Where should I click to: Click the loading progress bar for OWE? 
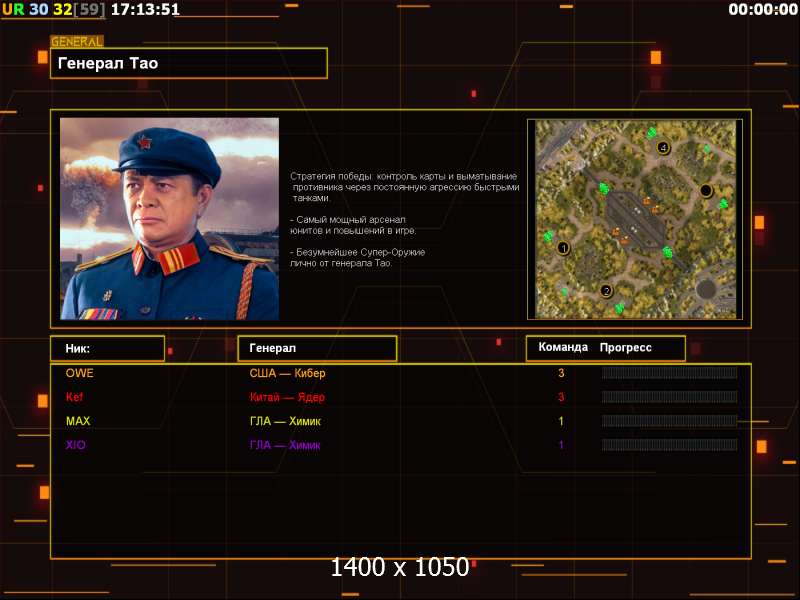(669, 373)
